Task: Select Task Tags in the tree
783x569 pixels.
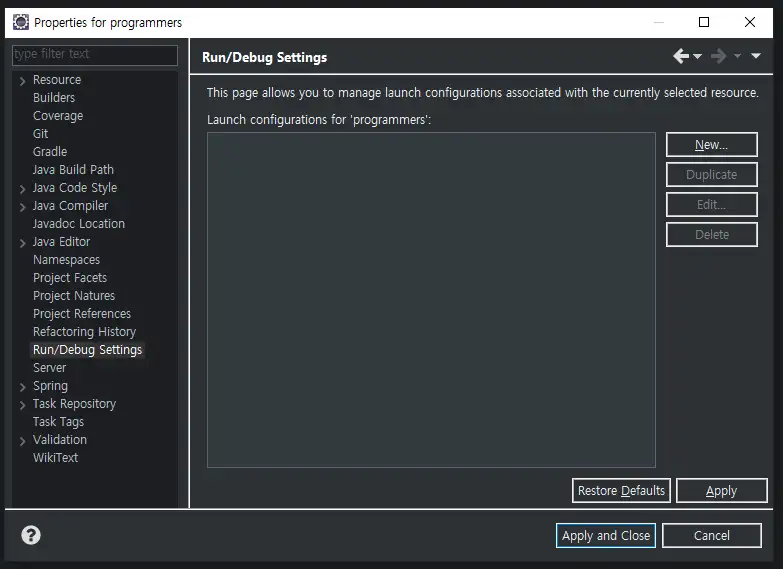Action: pyautogui.click(x=58, y=422)
